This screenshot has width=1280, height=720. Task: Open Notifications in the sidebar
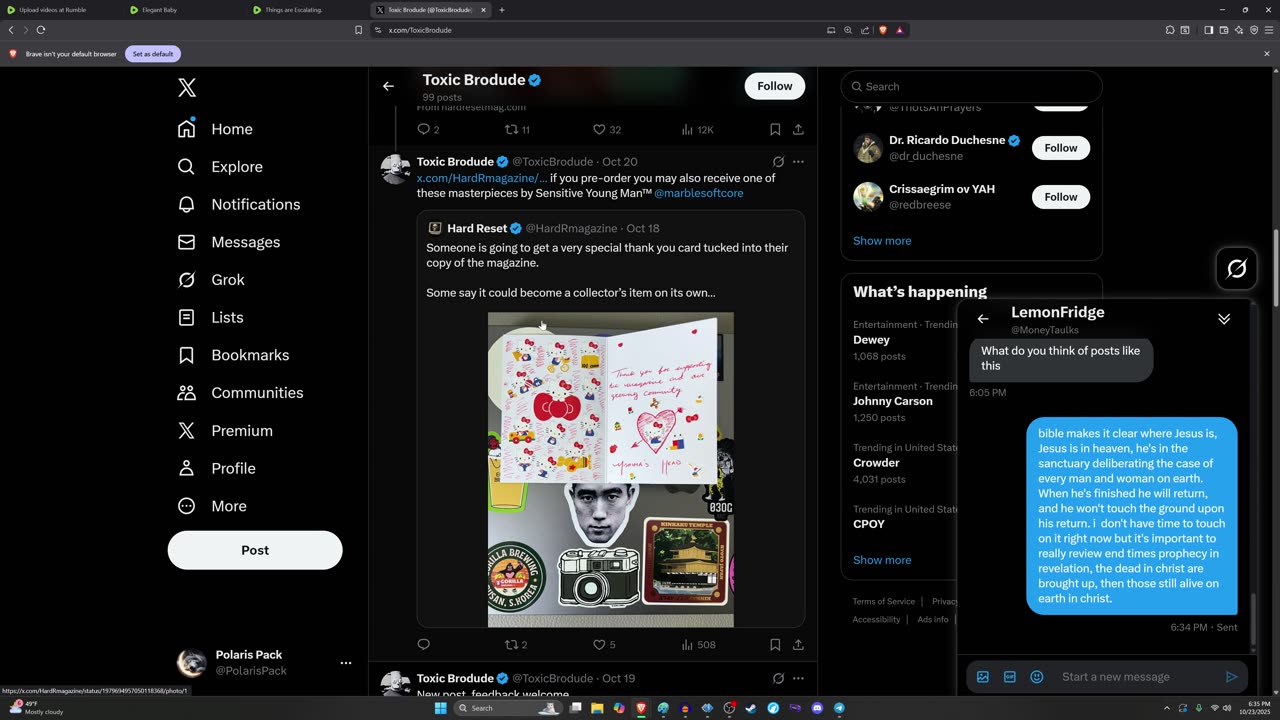(238, 204)
